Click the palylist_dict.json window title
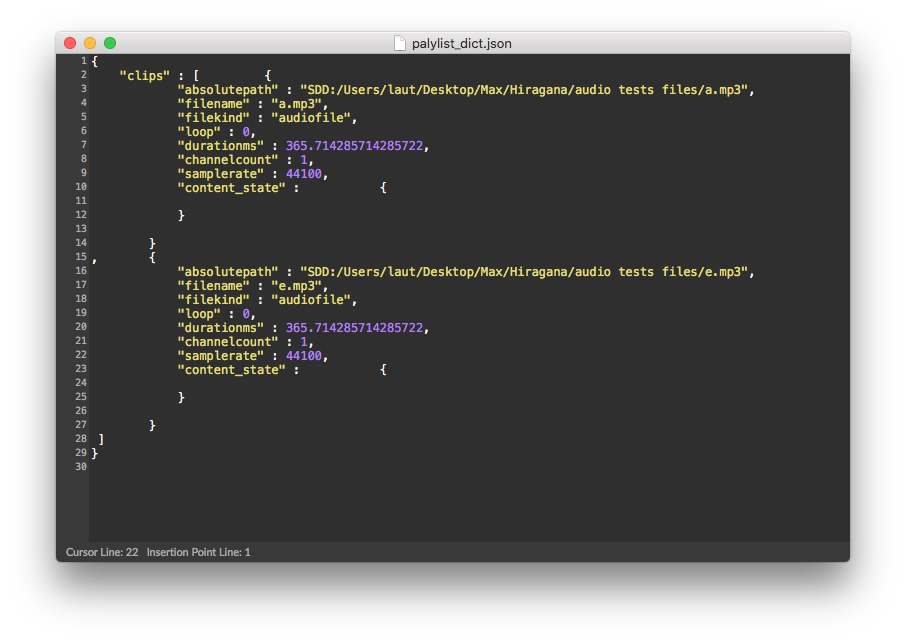The width and height of the screenshot is (906, 642). 461,43
